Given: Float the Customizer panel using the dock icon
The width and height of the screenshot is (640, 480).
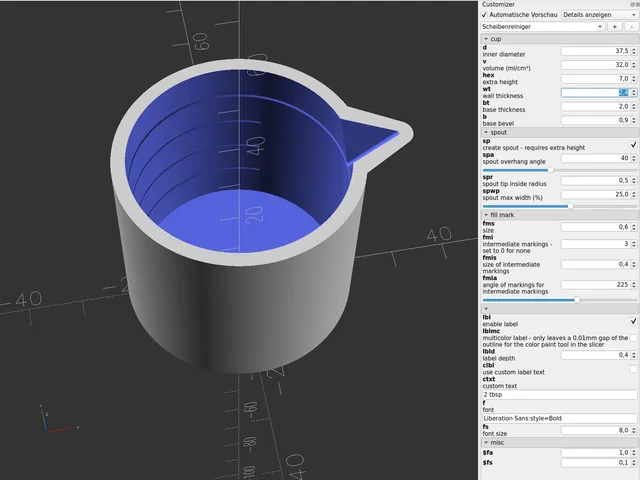Looking at the screenshot, I should (x=633, y=4).
